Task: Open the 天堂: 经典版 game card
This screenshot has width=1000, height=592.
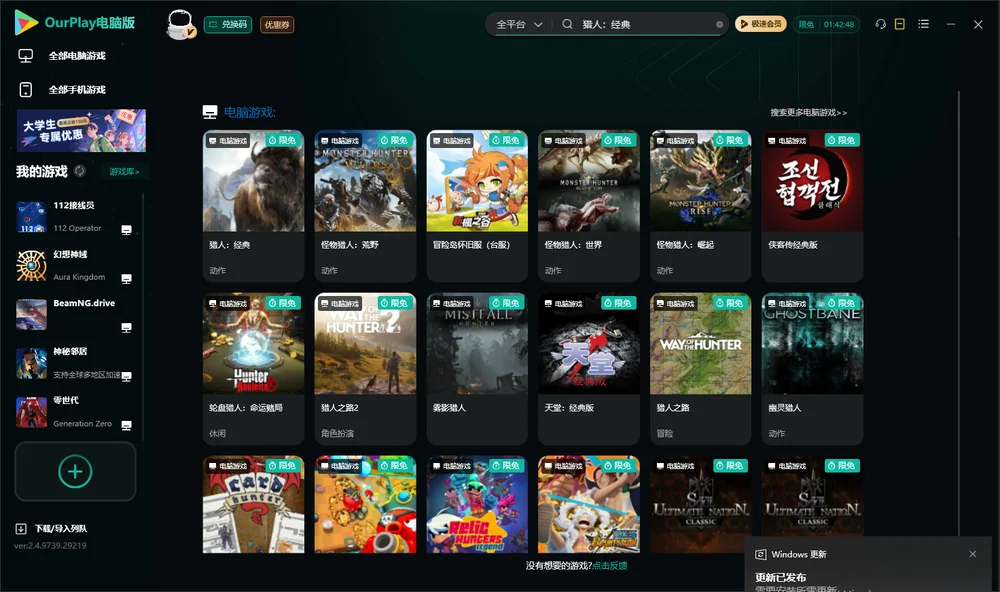Action: [589, 369]
